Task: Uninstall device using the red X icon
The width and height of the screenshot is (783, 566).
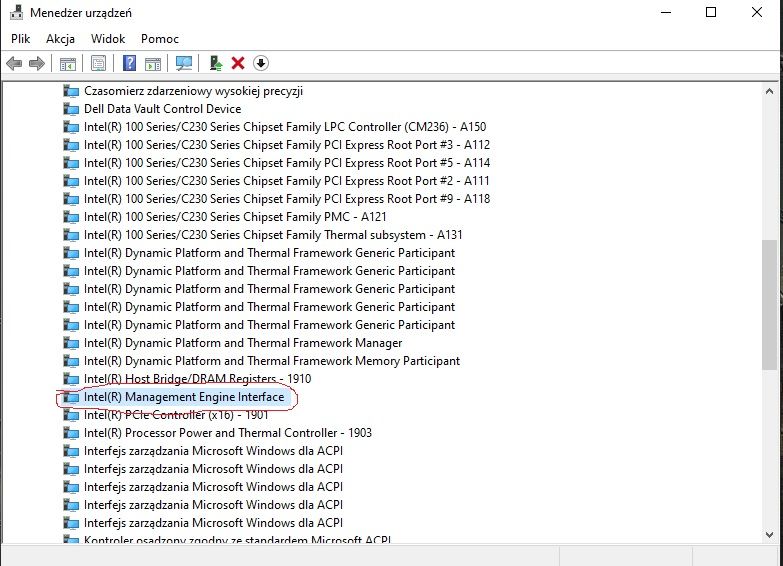Action: 238,63
